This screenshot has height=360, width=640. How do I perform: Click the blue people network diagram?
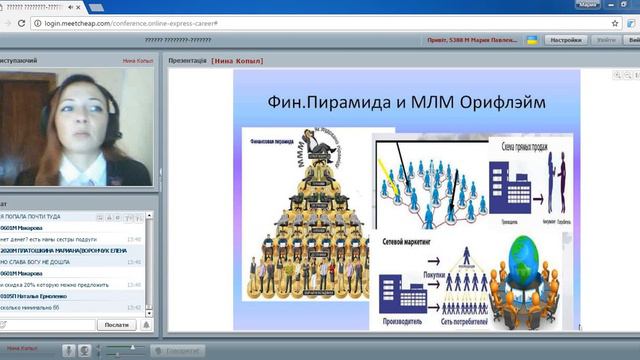432,186
